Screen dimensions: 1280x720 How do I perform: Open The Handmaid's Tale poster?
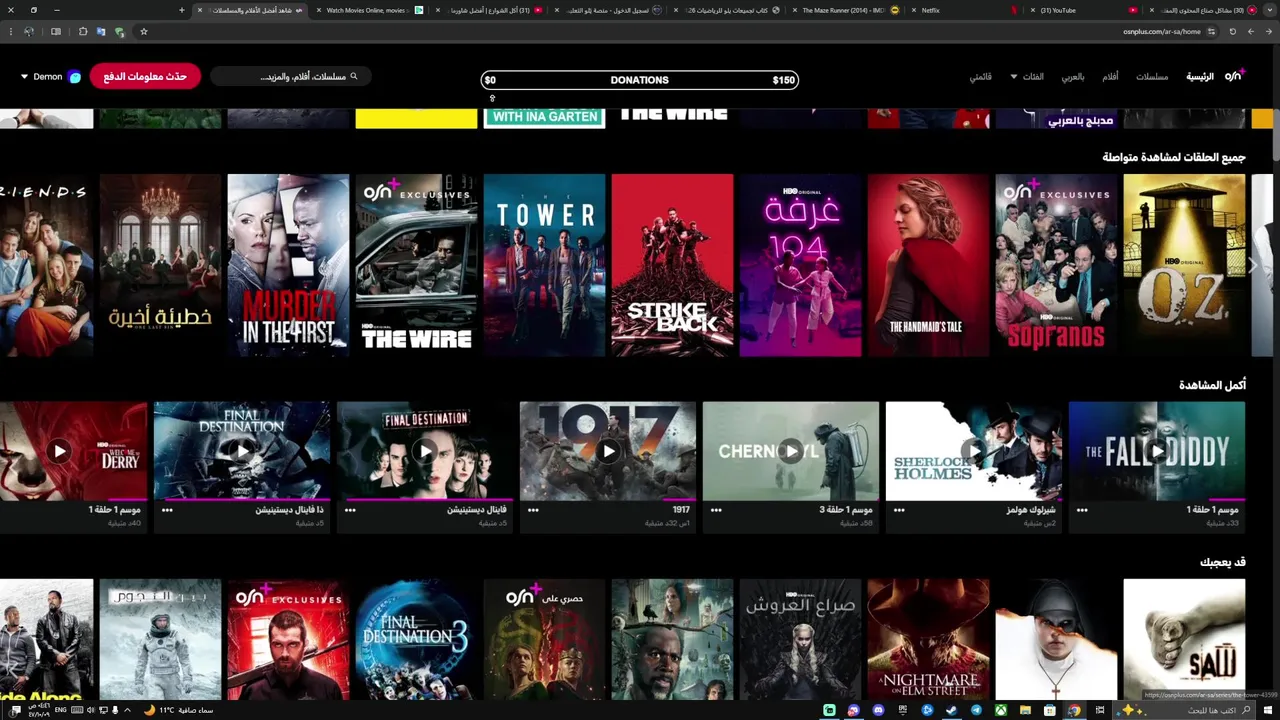pyautogui.click(x=928, y=265)
